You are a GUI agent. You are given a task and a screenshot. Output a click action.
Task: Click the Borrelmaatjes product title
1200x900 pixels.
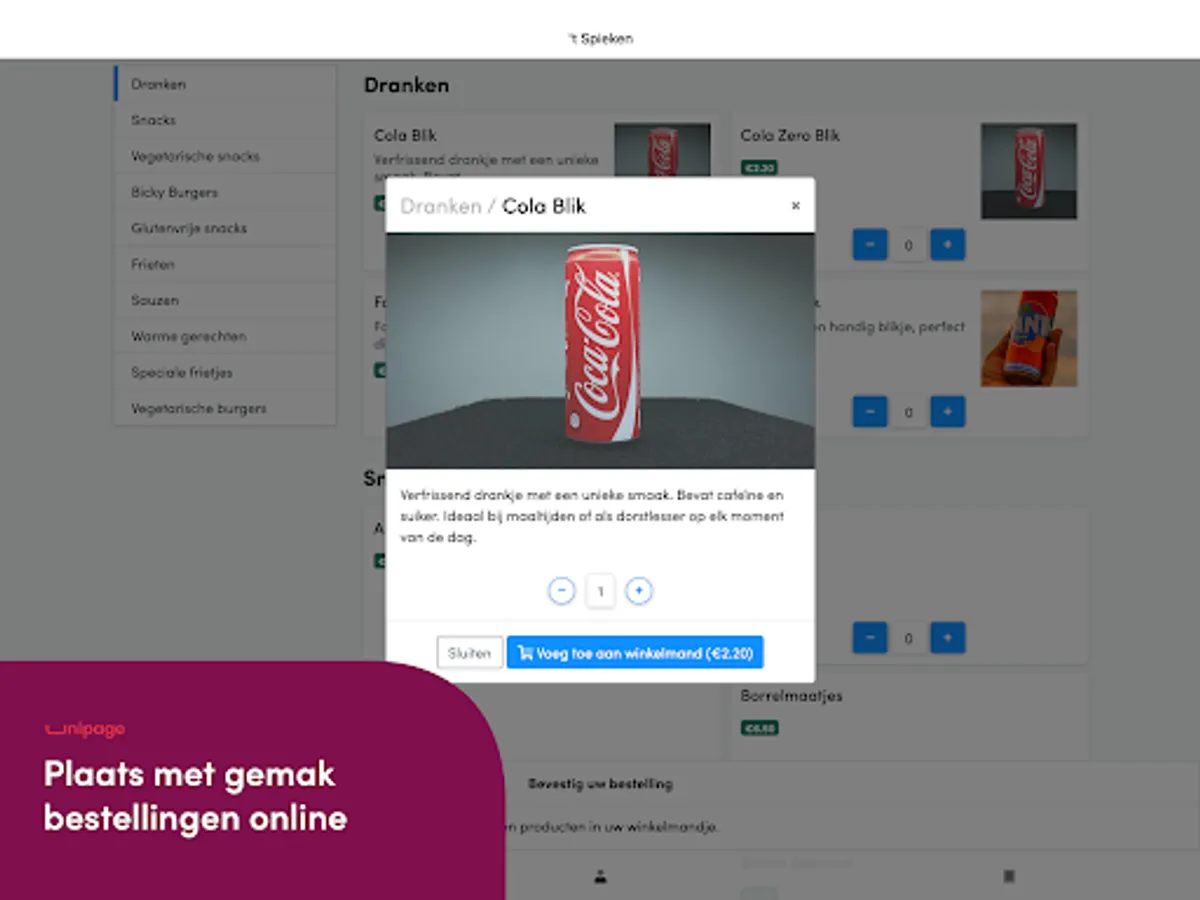(x=791, y=695)
